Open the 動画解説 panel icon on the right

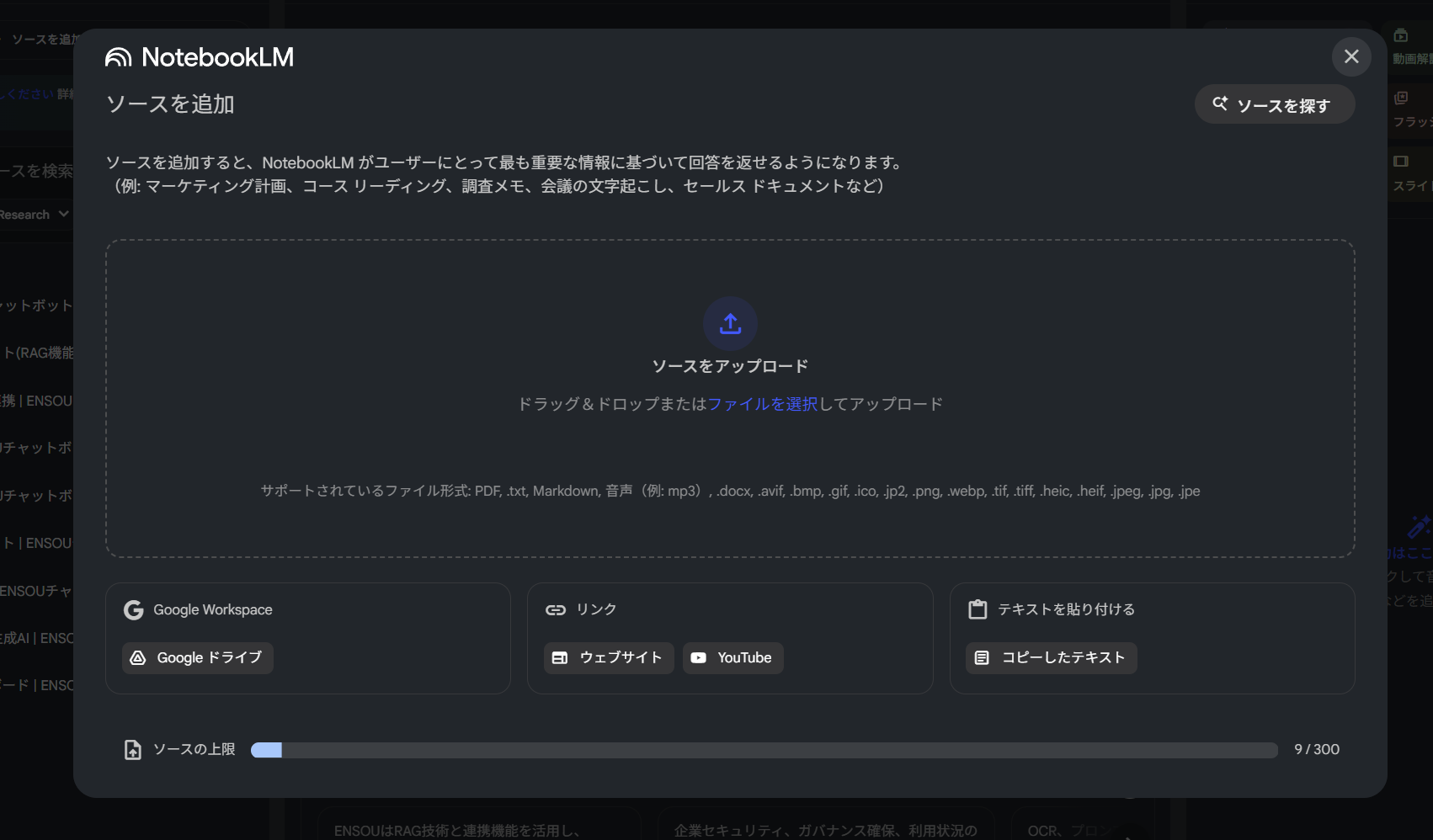click(x=1402, y=35)
